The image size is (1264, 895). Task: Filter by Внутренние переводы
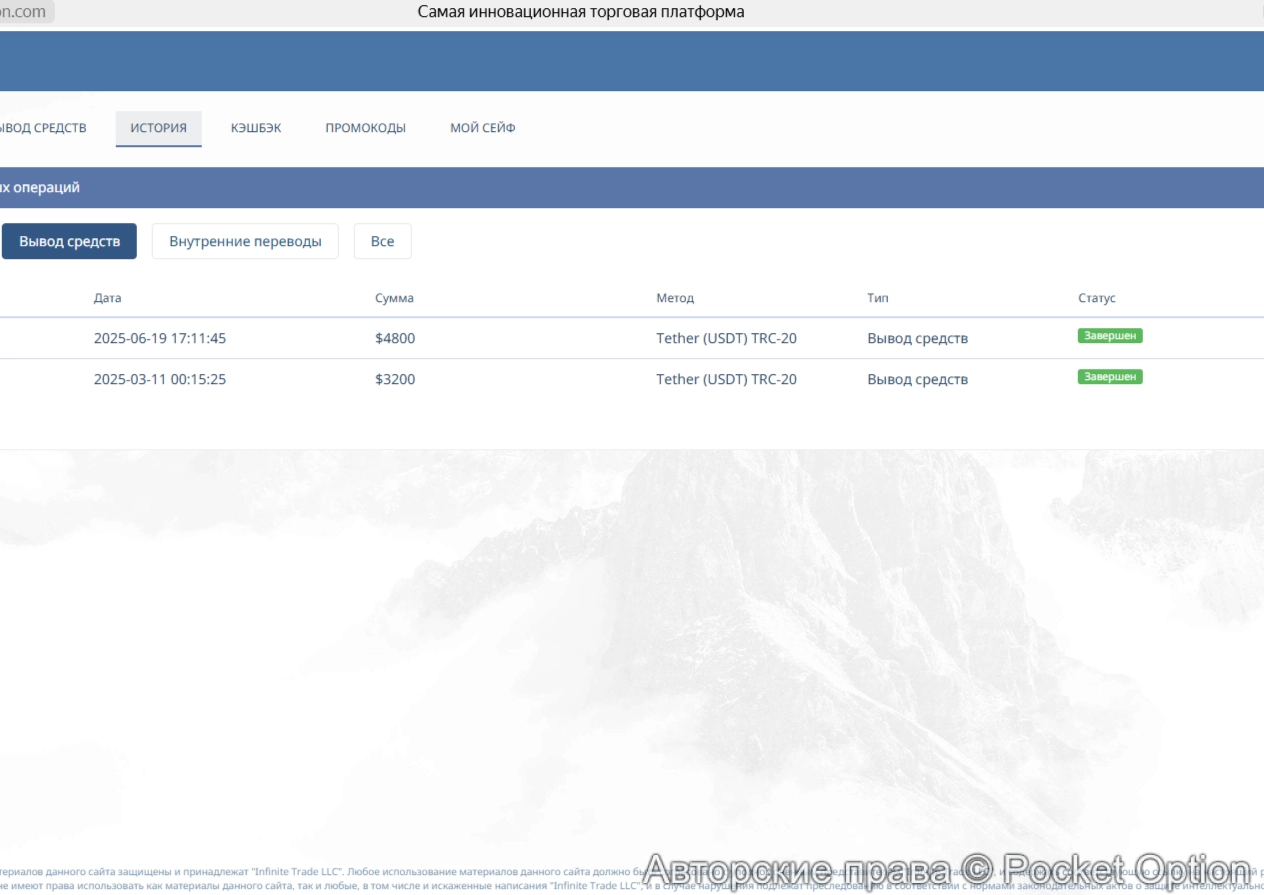click(x=245, y=241)
